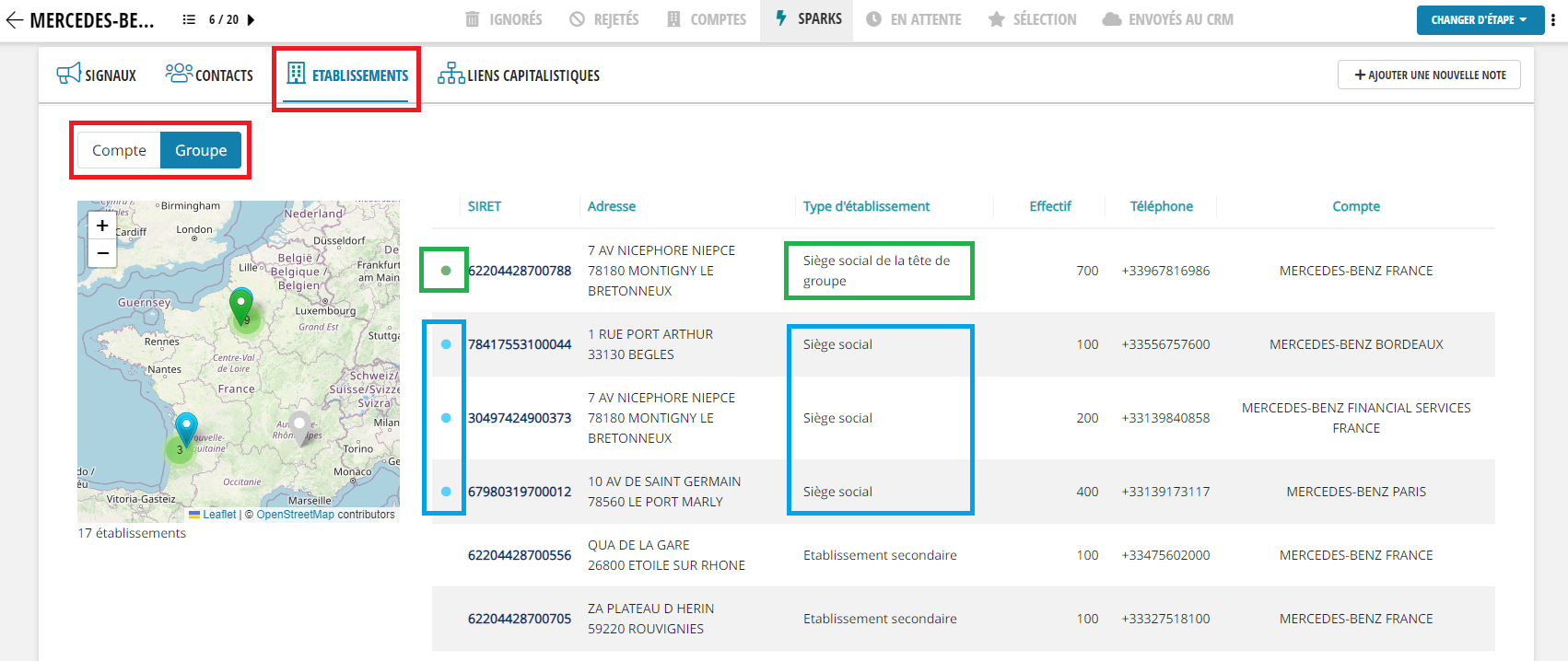The width and height of the screenshot is (1568, 661).
Task: Select SIRET 67980319700012
Action: 520,492
